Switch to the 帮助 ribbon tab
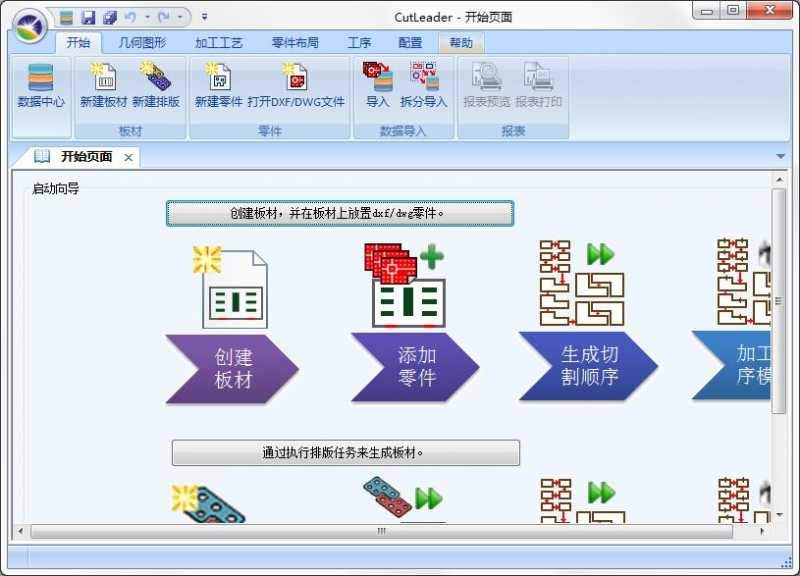 [461, 43]
